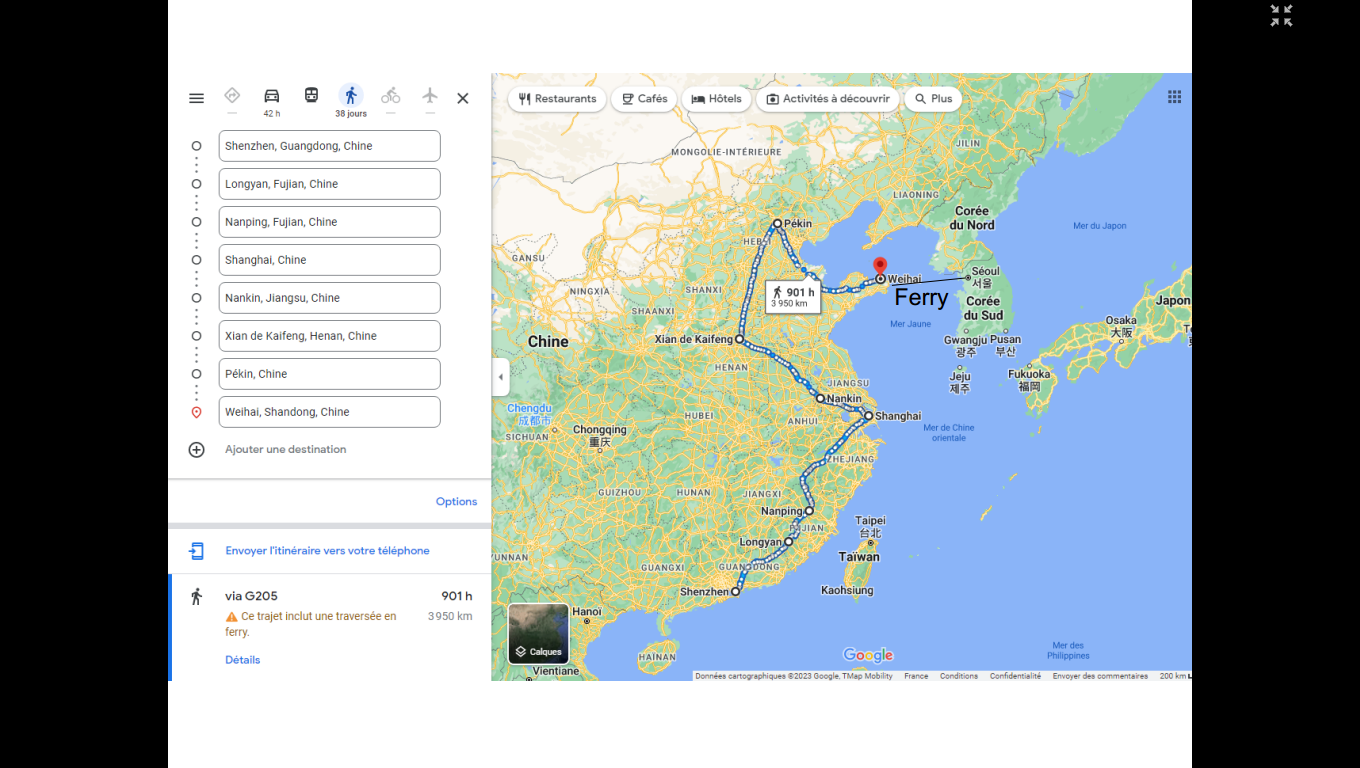This screenshot has height=768, width=1360.
Task: Open the Conditions link in map footer
Action: coord(959,676)
